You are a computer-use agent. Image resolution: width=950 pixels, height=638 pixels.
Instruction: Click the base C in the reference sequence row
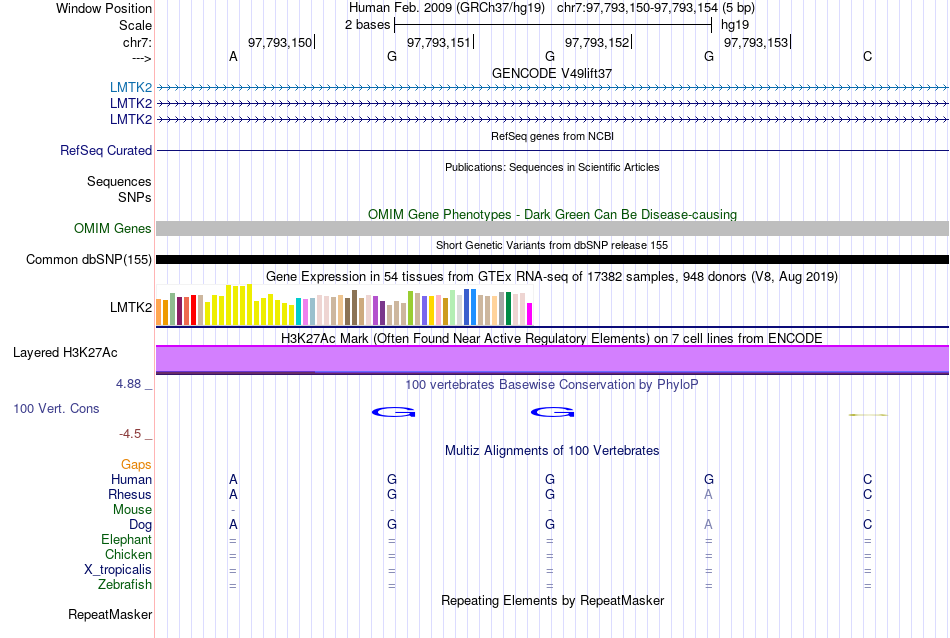[868, 56]
